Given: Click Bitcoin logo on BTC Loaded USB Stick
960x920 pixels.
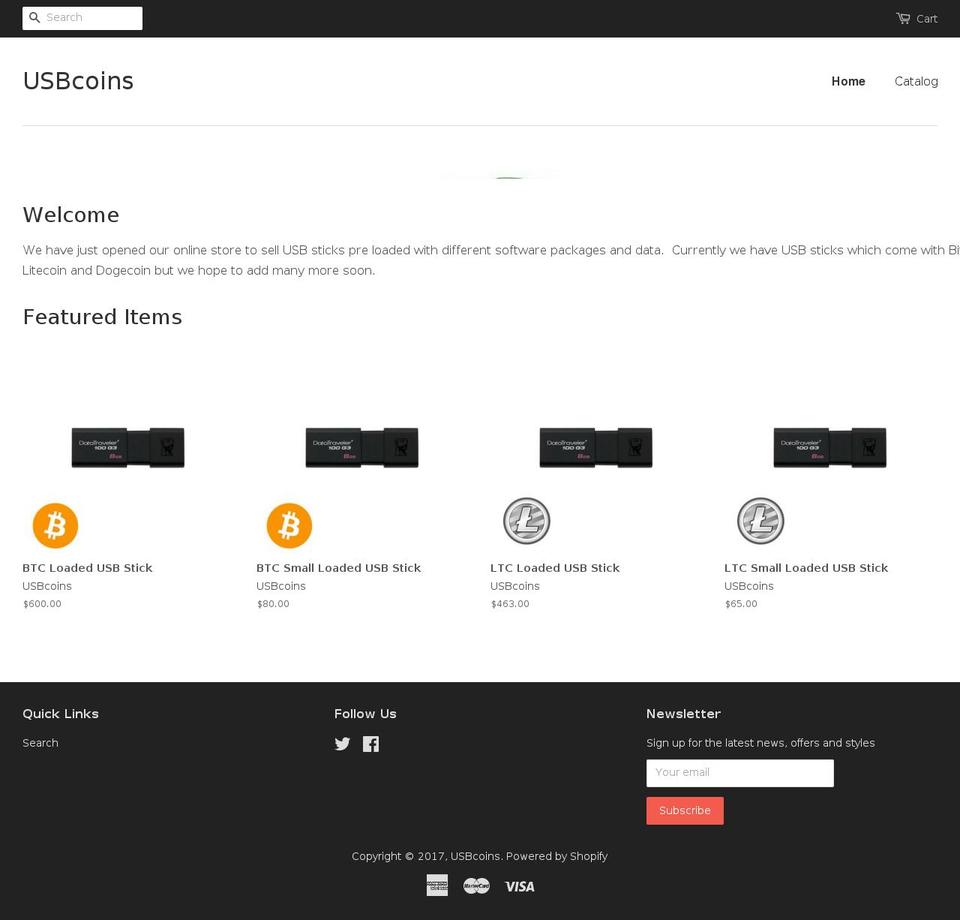Looking at the screenshot, I should [x=55, y=525].
